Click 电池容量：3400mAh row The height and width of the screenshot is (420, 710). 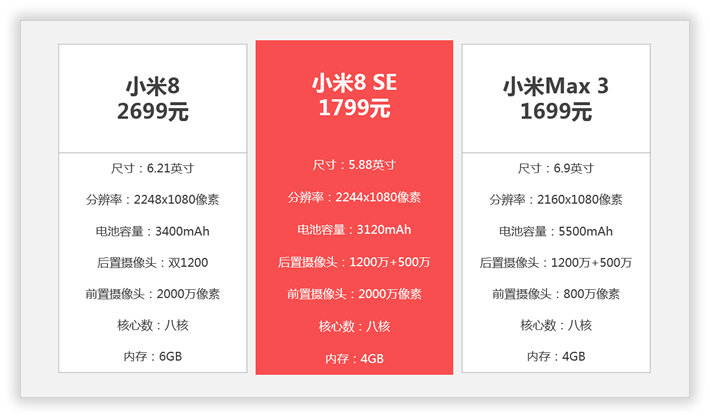(x=153, y=231)
